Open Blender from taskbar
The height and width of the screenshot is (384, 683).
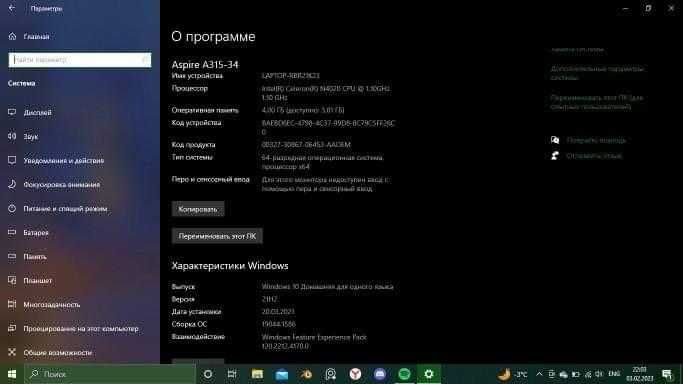coord(306,374)
